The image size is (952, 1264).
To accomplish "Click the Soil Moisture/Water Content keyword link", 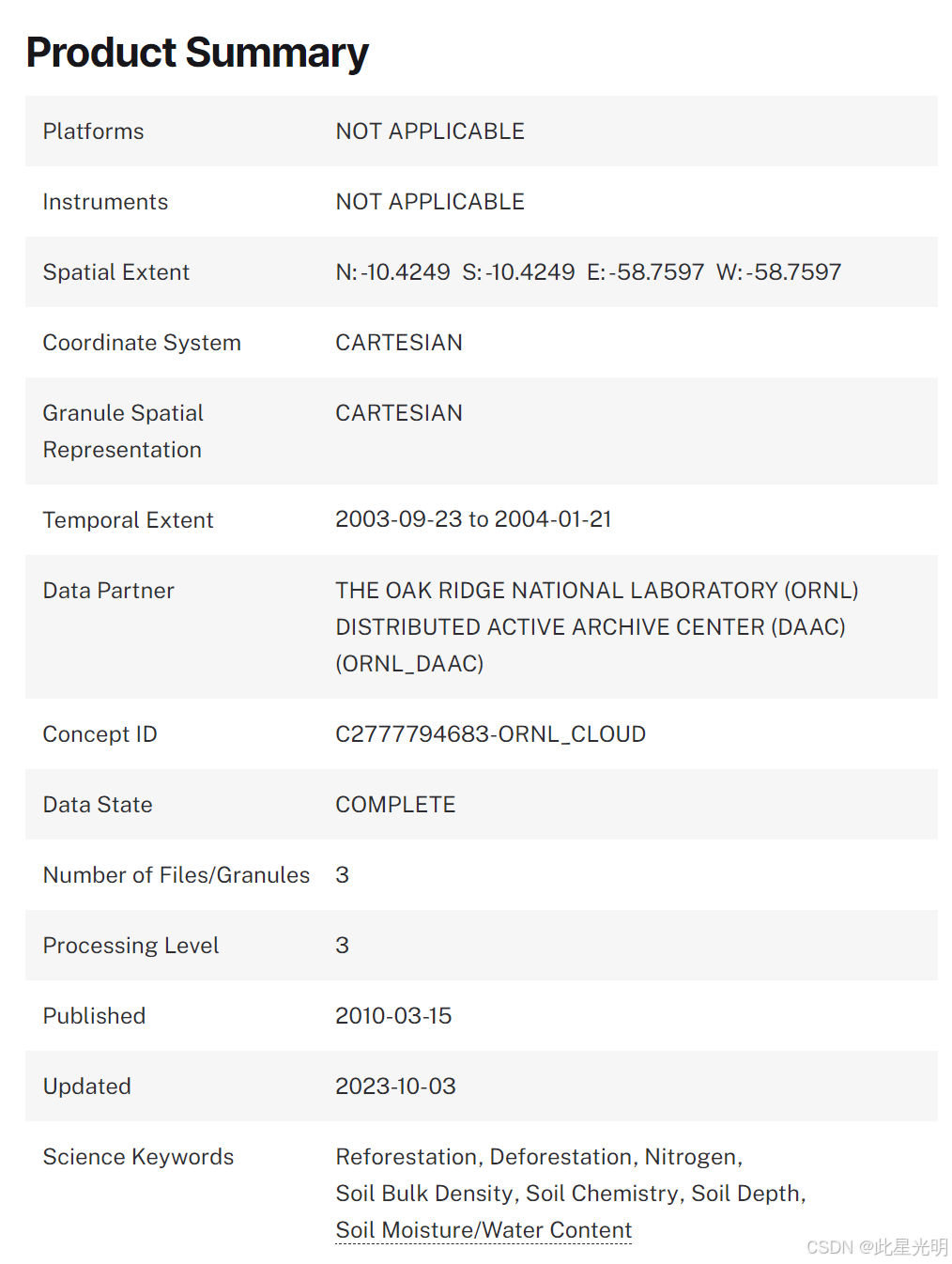I will (484, 1230).
